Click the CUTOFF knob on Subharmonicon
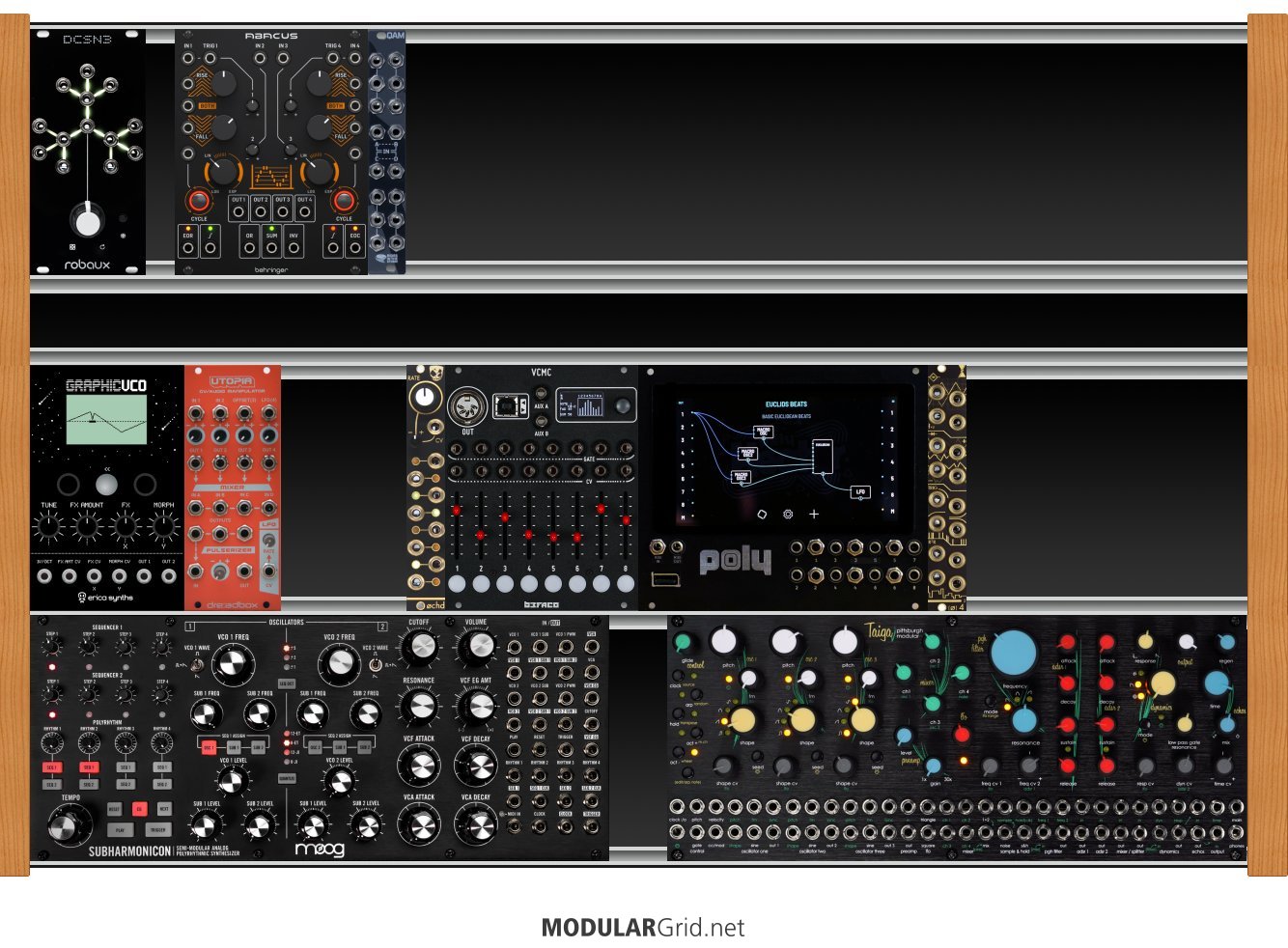The image size is (1288, 948). tap(419, 649)
